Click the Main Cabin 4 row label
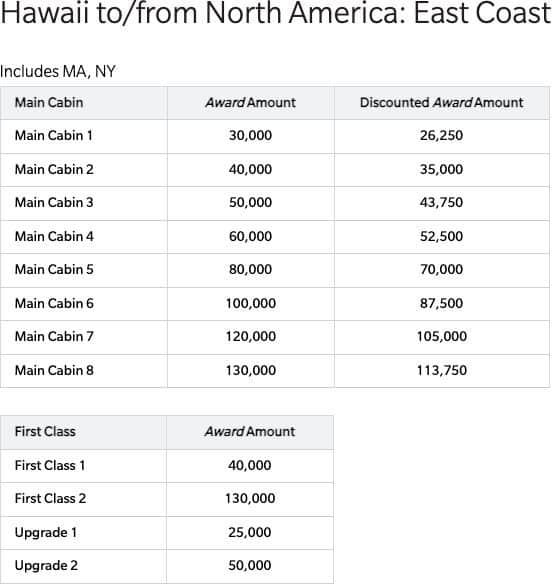Image resolution: width=556 pixels, height=585 pixels. 54,236
